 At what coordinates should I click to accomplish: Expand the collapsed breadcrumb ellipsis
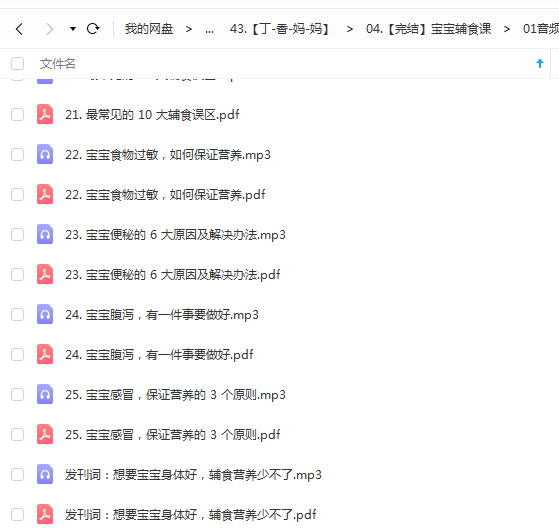[x=209, y=29]
